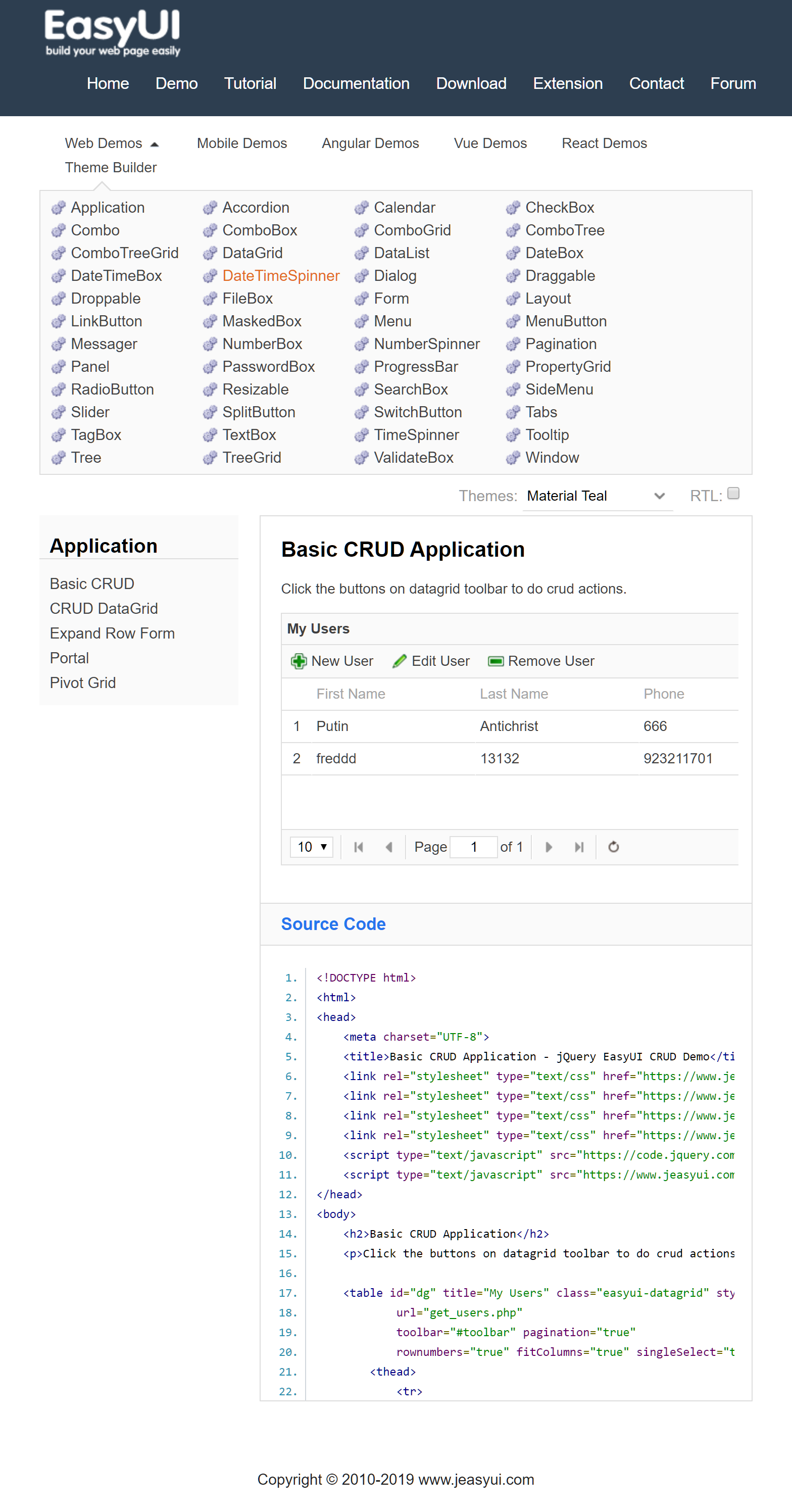Image resolution: width=792 pixels, height=1512 pixels.
Task: Click the gear icon beside TreeGrid
Action: [210, 458]
